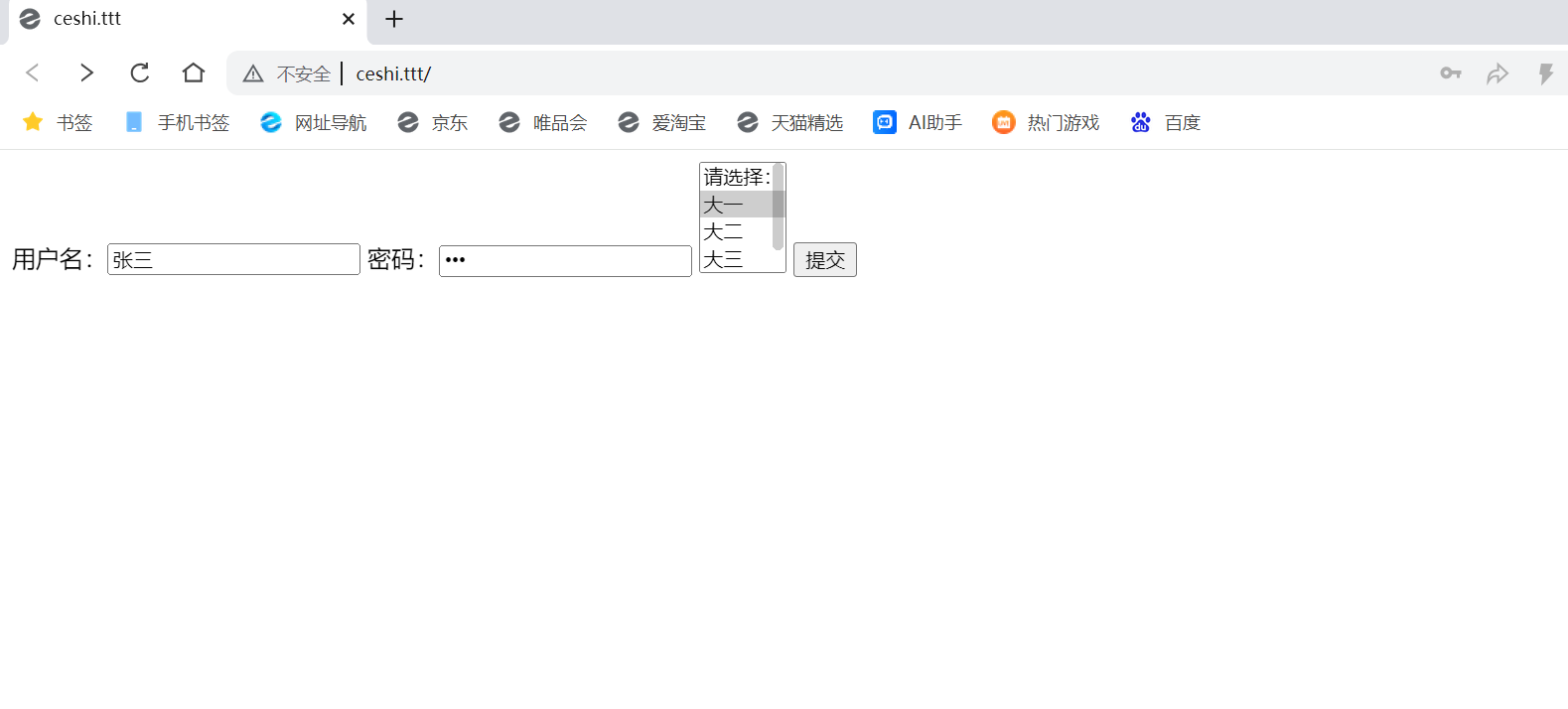The image size is (1568, 709).
Task: Click the 提交 submit button
Action: coord(825,260)
